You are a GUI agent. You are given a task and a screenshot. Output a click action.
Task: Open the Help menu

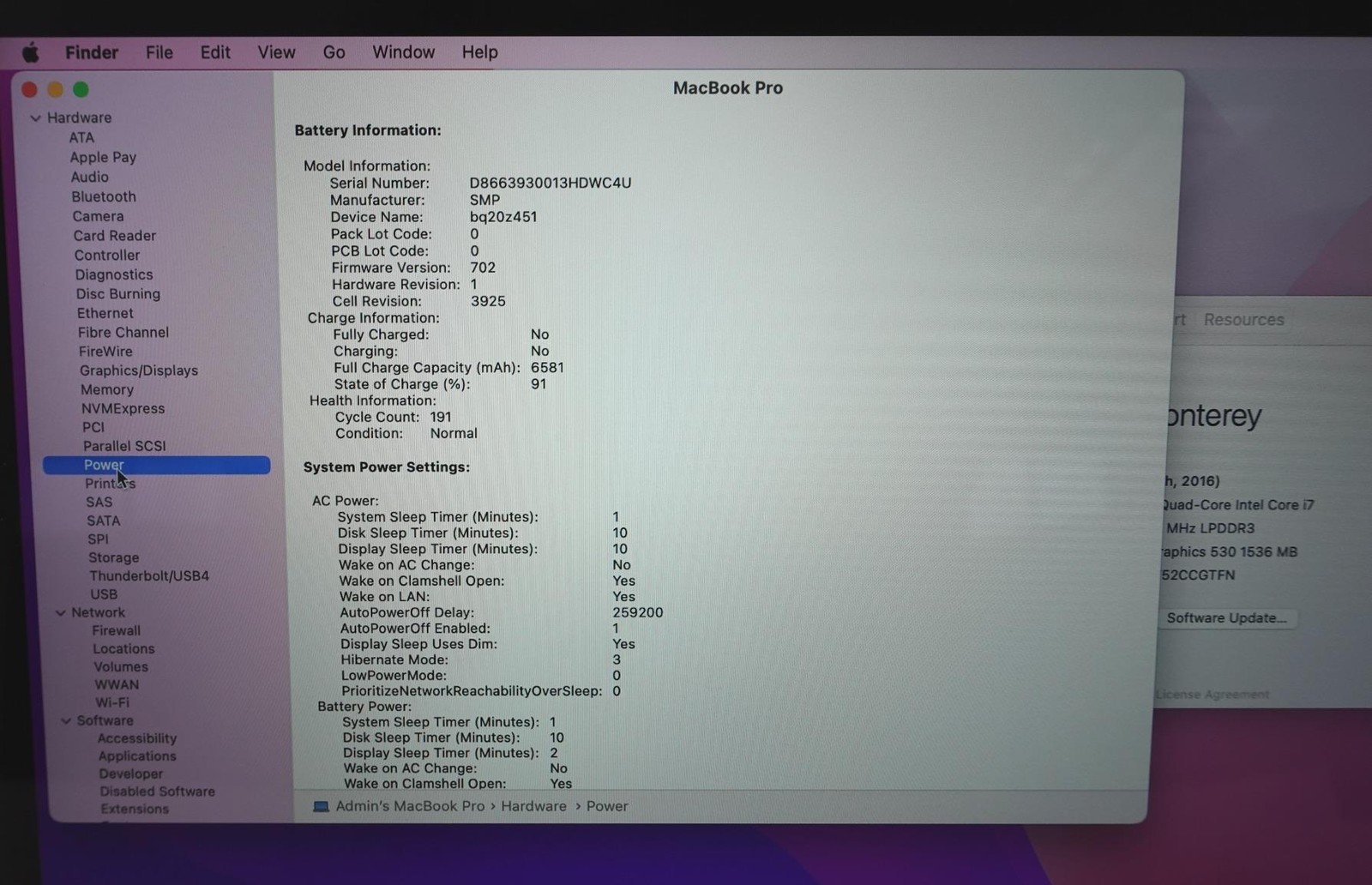pyautogui.click(x=479, y=52)
